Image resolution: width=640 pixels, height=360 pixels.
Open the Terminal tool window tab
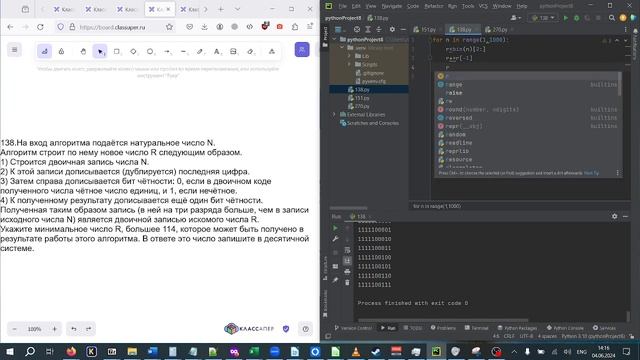pos(476,328)
